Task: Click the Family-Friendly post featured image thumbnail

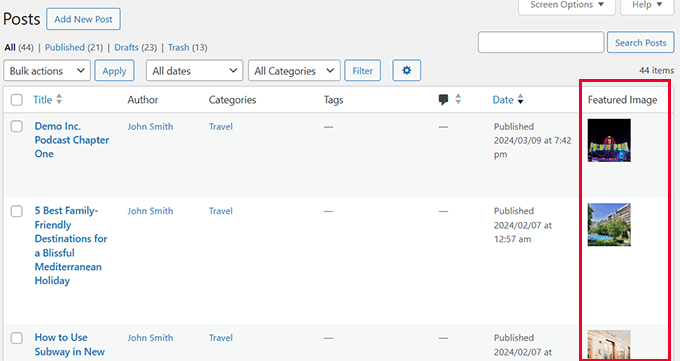Action: point(609,225)
